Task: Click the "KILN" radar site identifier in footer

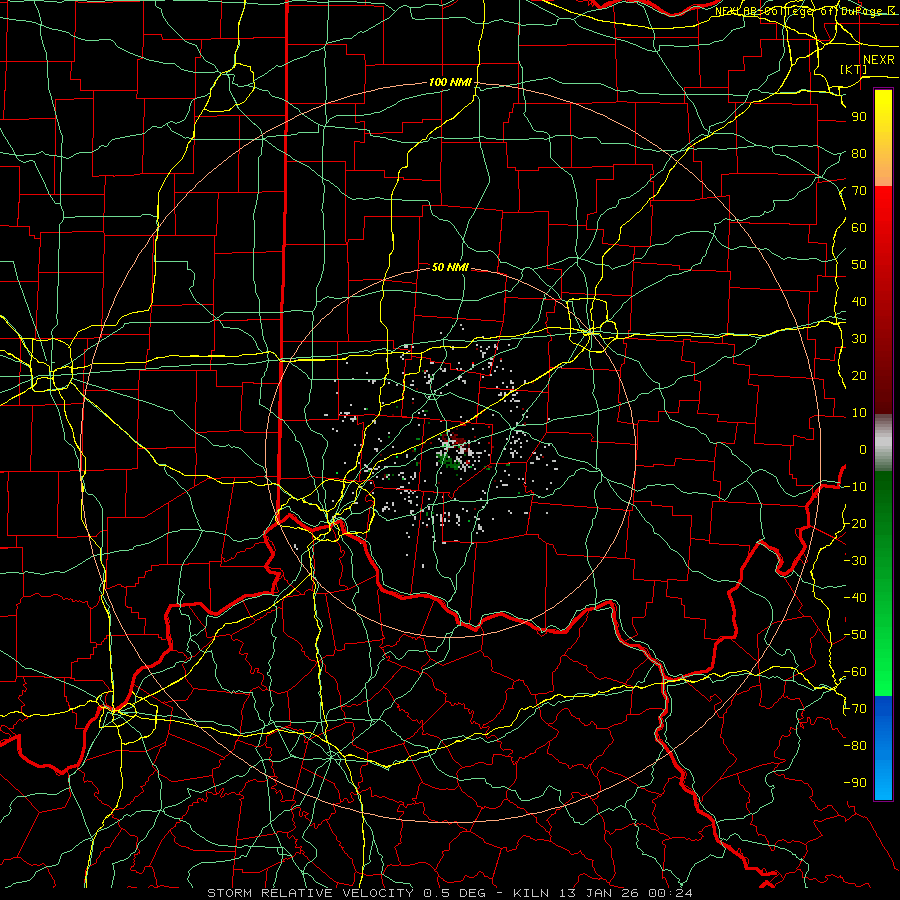Action: tap(531, 893)
